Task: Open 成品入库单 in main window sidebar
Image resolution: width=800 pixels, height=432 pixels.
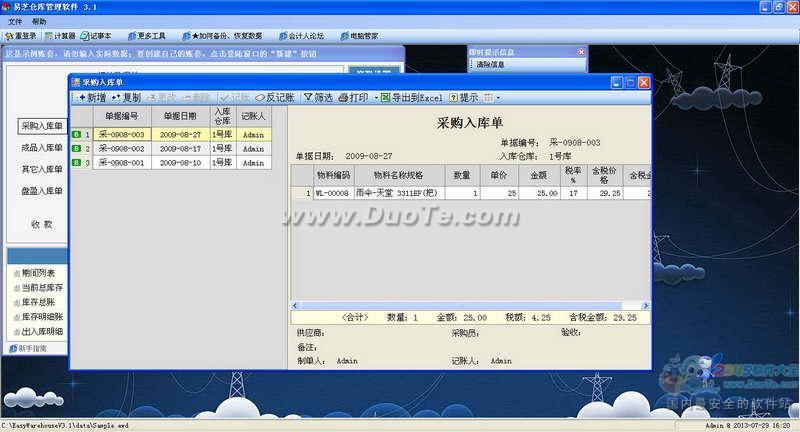Action: (x=42, y=148)
